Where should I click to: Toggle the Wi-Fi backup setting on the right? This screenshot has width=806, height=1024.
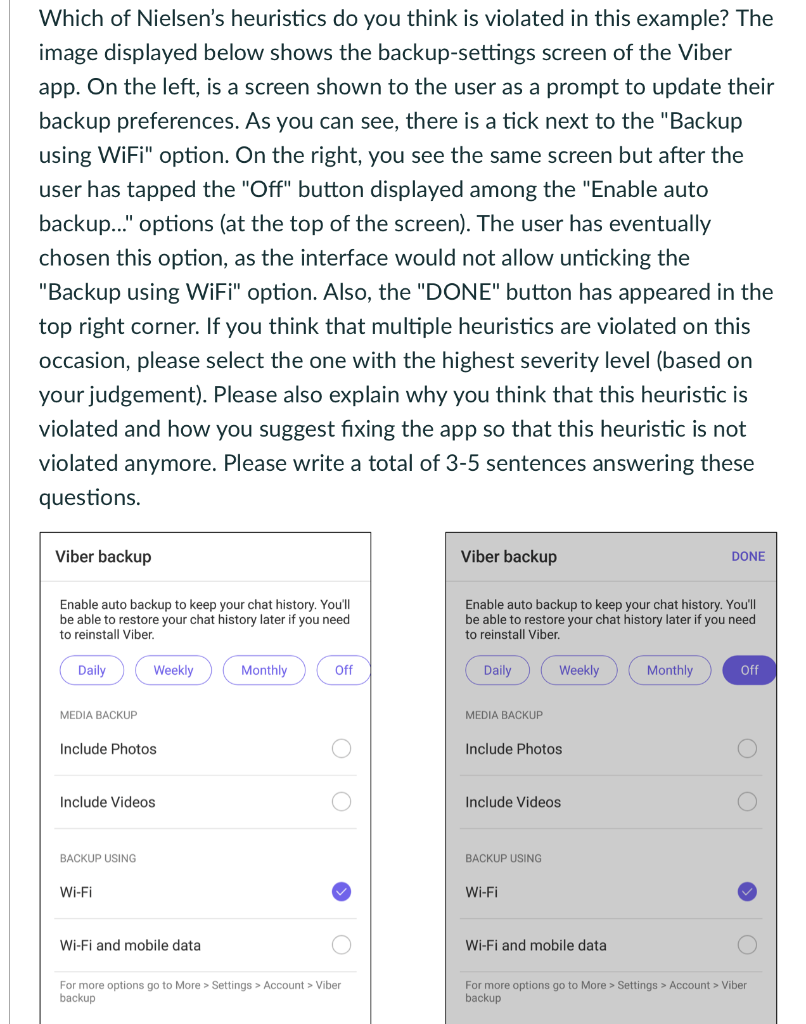coord(747,891)
